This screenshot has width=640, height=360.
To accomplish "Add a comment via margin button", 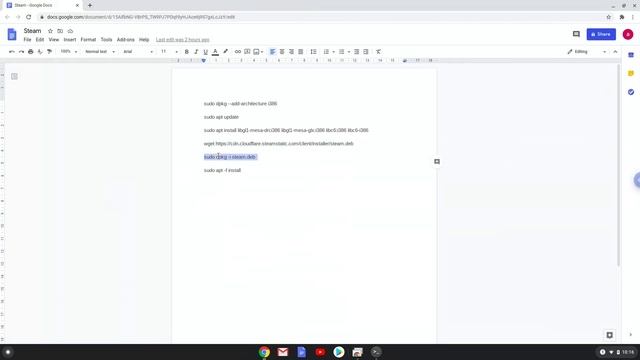I will click(x=437, y=162).
